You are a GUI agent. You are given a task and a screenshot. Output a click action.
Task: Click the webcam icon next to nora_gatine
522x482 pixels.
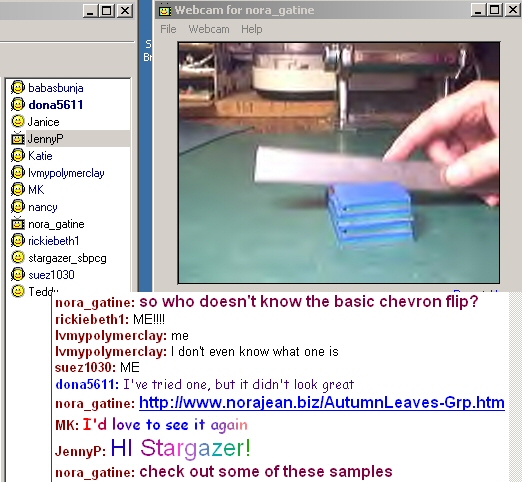(18, 224)
